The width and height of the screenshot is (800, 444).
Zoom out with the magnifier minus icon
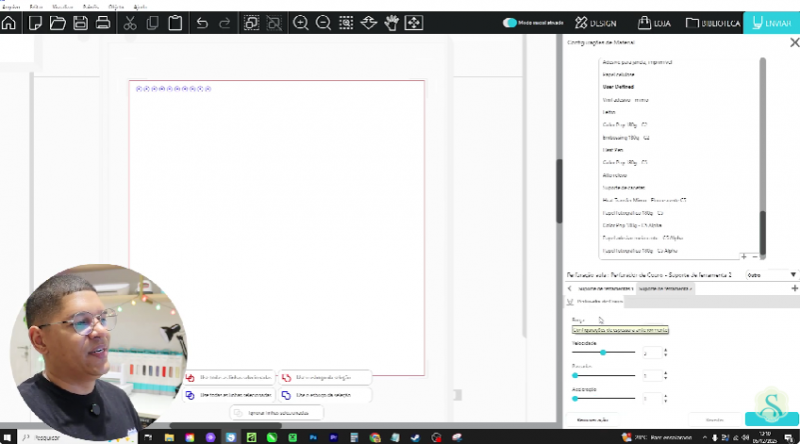coord(323,23)
